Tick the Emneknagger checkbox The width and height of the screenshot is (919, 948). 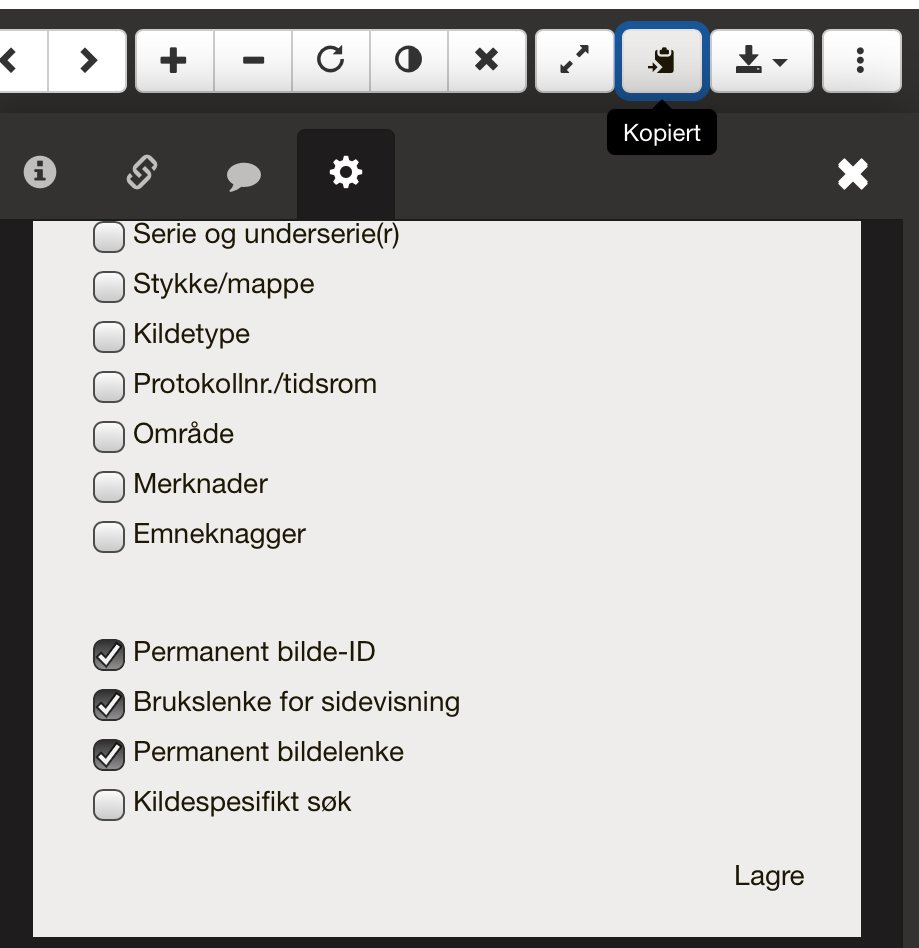tap(108, 537)
